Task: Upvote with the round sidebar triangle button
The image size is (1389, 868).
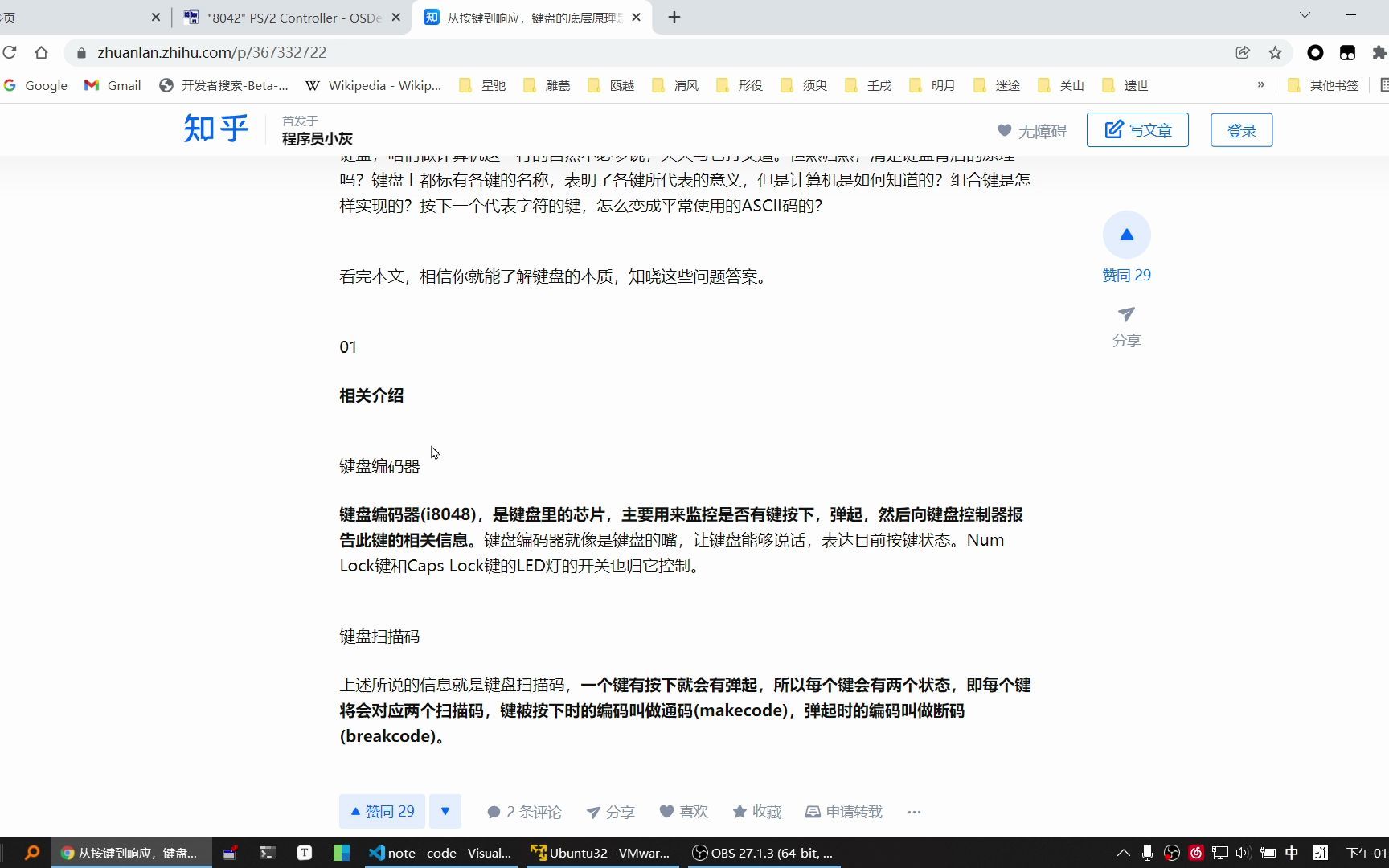Action: tap(1126, 235)
